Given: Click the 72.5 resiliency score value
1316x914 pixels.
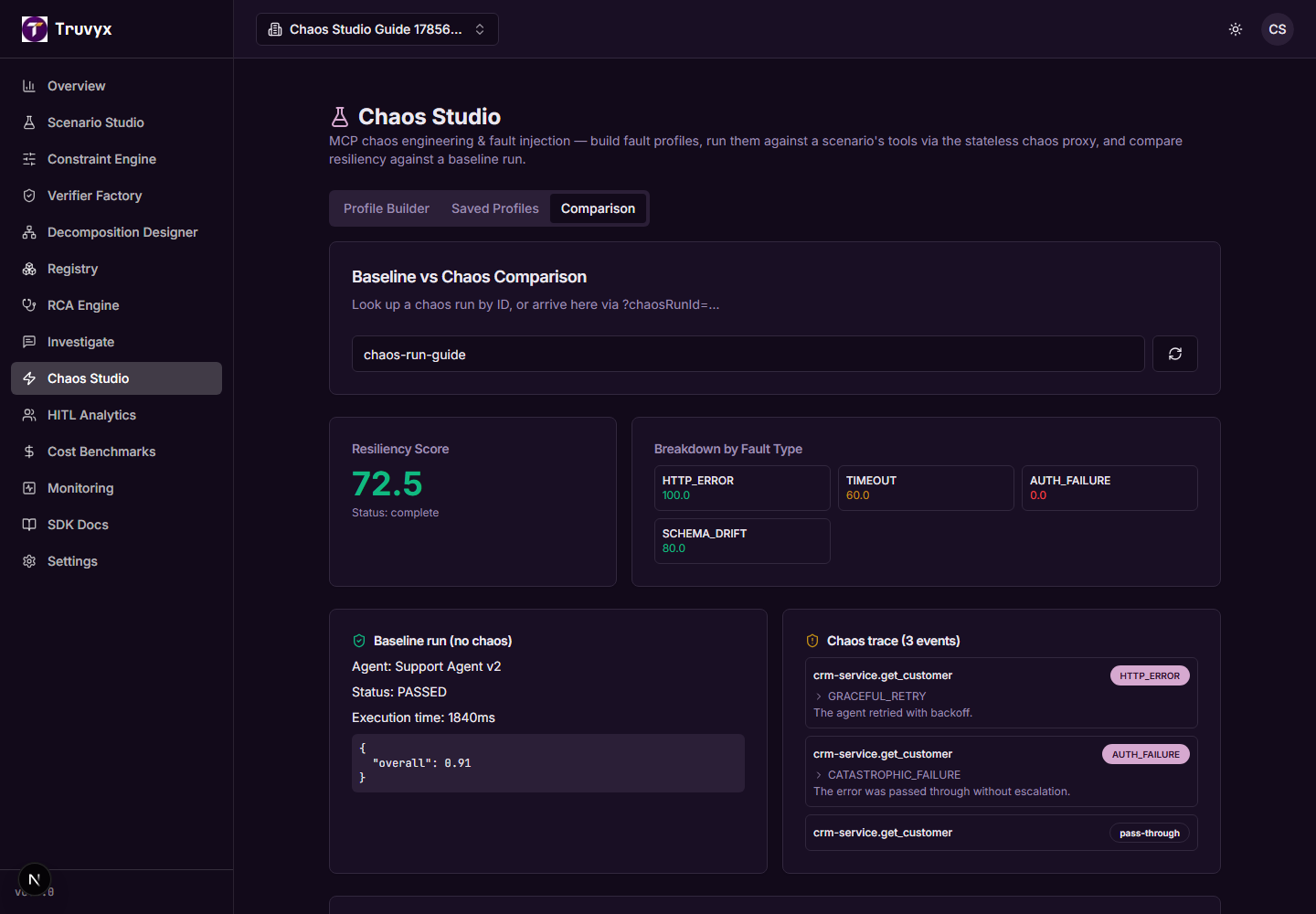Looking at the screenshot, I should 387,484.
